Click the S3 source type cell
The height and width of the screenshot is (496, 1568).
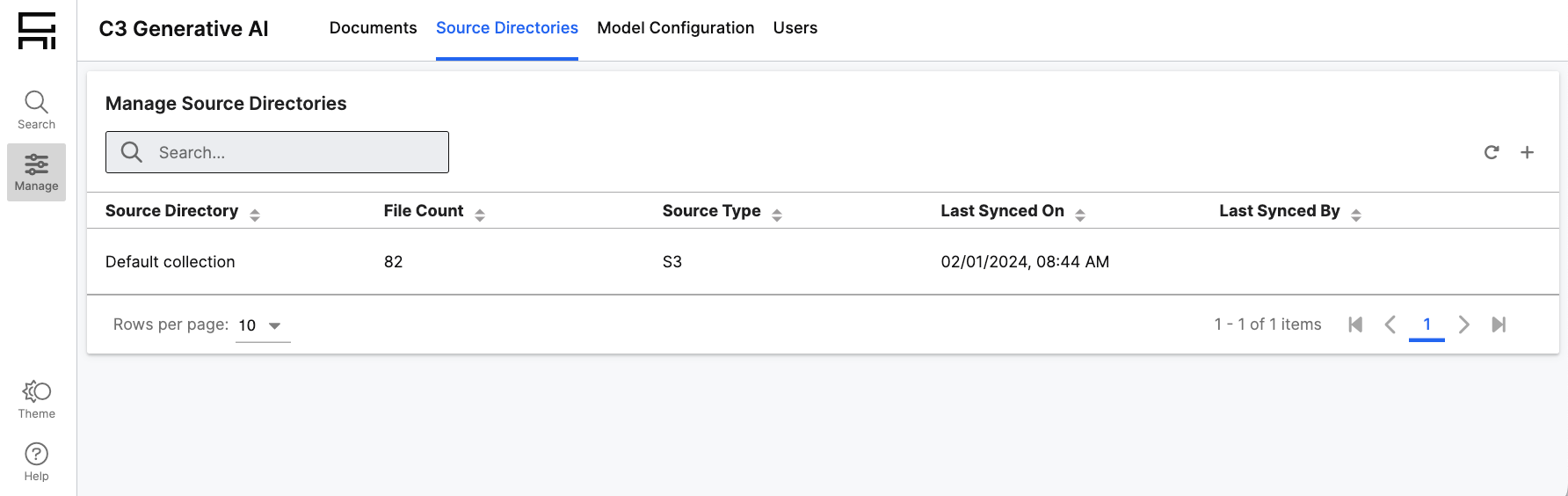pos(672,262)
